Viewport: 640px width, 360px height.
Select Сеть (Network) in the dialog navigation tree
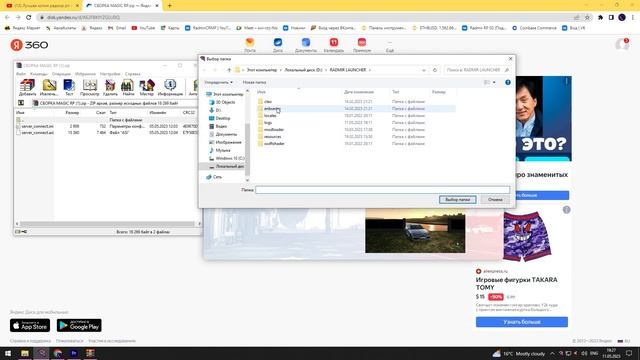point(217,177)
